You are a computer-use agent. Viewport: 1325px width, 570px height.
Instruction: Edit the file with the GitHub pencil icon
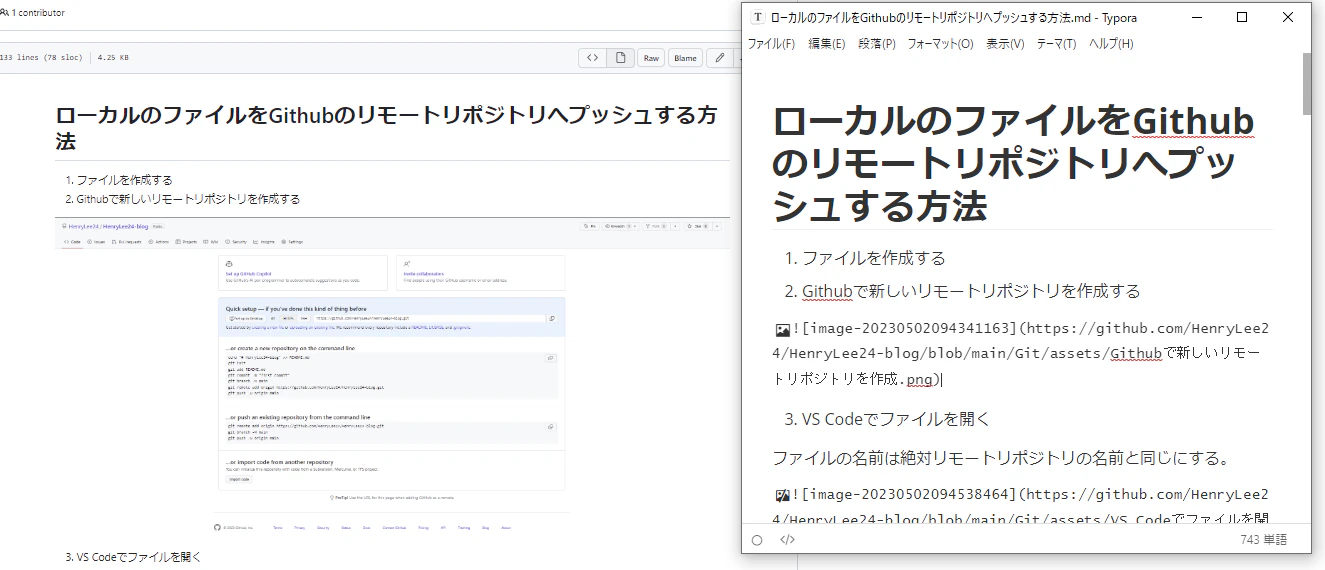719,58
